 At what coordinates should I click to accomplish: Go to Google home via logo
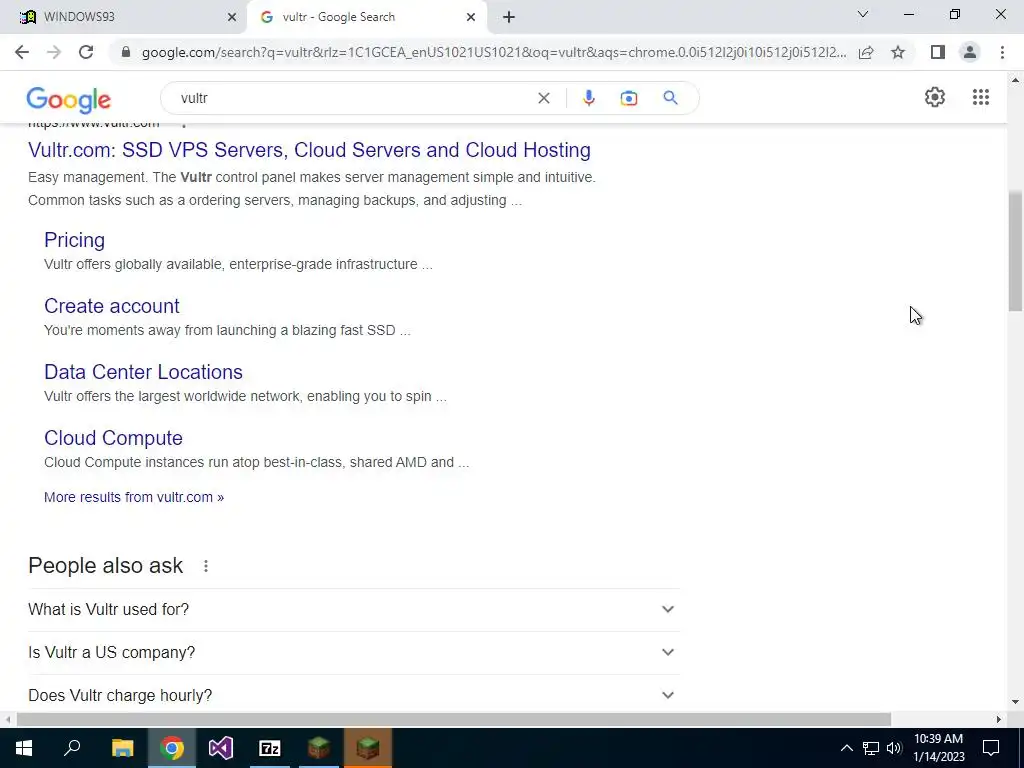point(69,99)
